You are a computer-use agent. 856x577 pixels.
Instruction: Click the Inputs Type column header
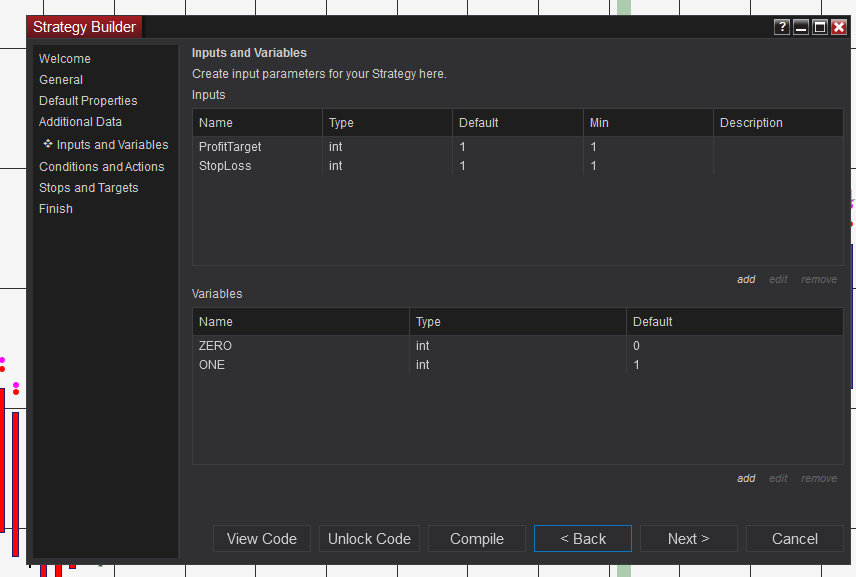click(388, 123)
